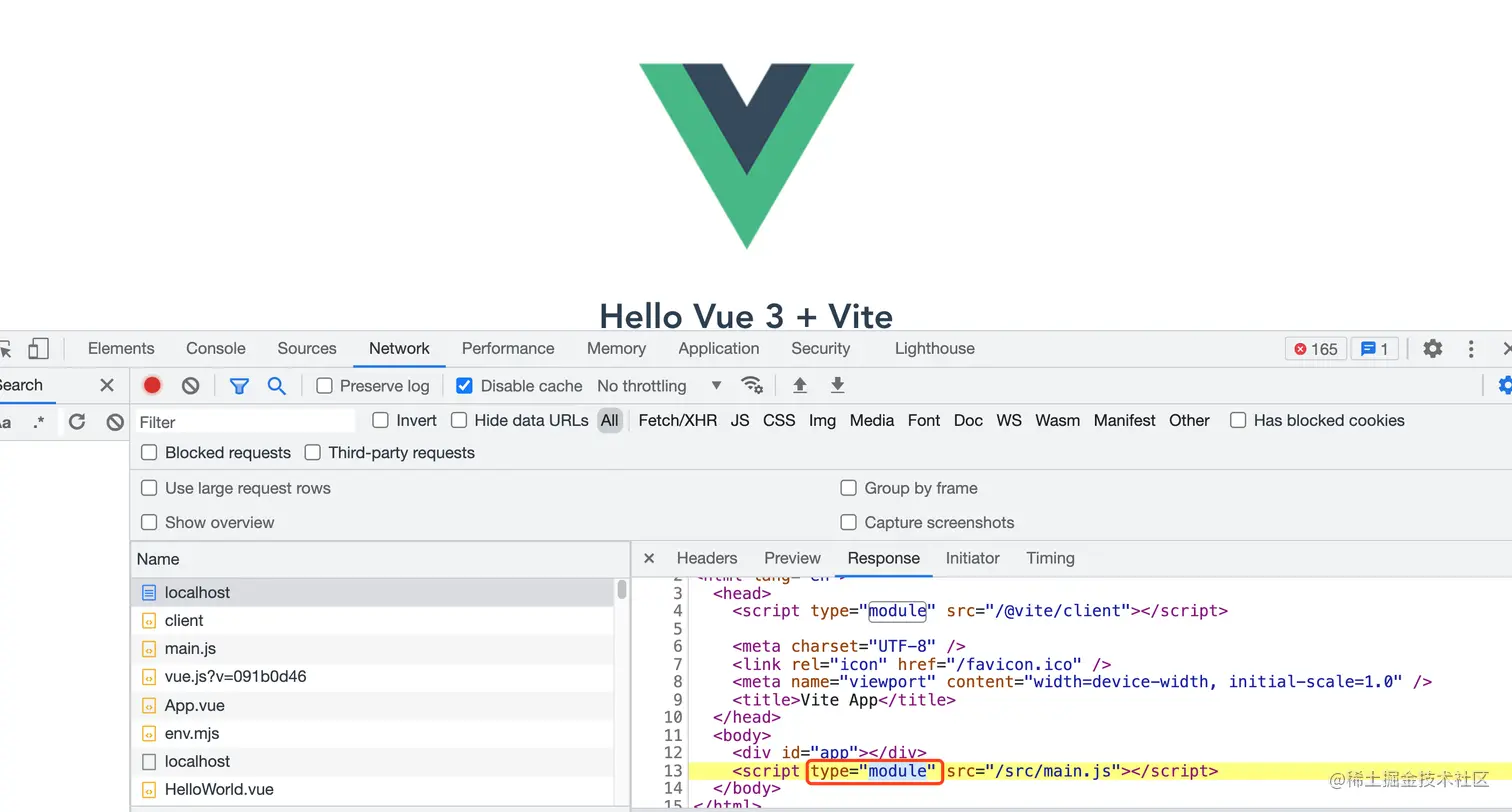Select vue.js?v=091b0d46 request
The image size is (1512, 812).
click(373, 676)
